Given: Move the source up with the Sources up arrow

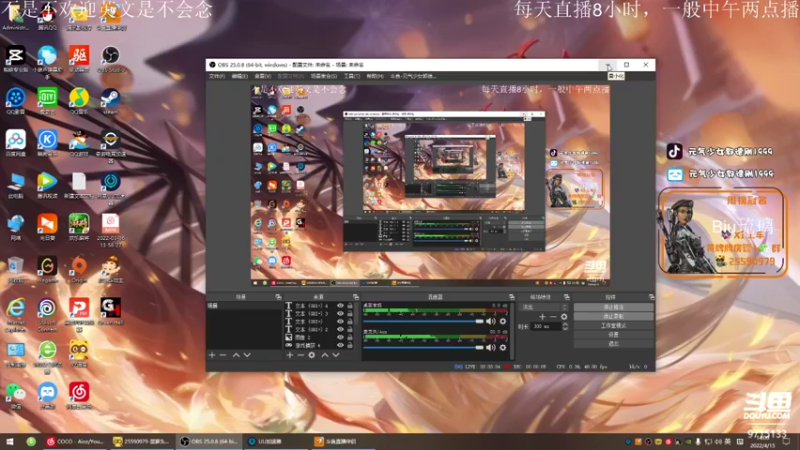Looking at the screenshot, I should click(324, 355).
